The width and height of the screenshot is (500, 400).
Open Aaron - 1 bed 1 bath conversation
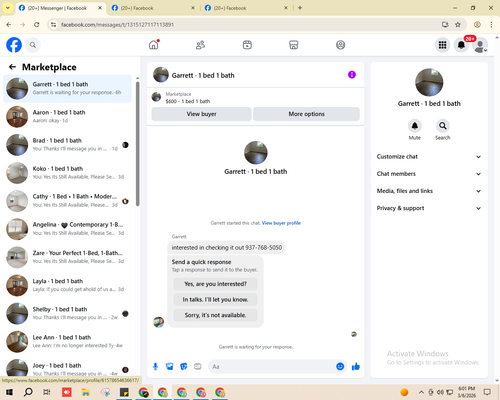click(x=68, y=117)
